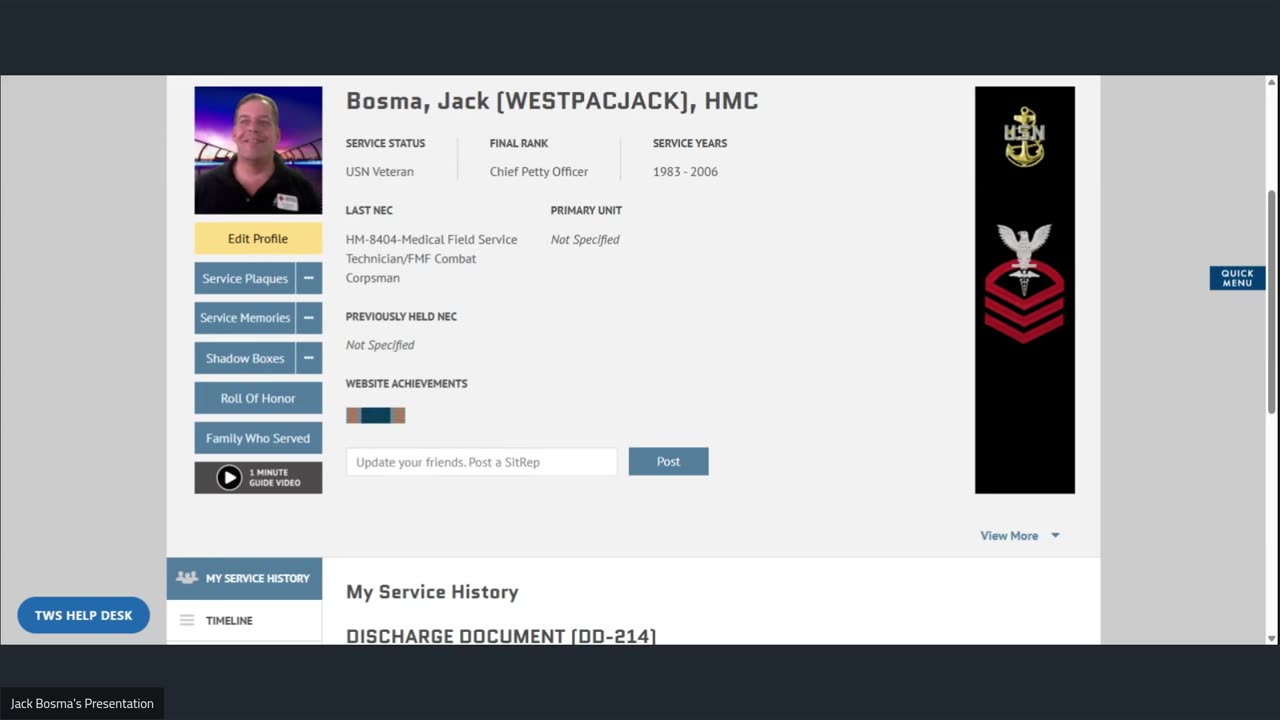Viewport: 1280px width, 720px height.
Task: Click the Edit Profile button
Action: 258,238
